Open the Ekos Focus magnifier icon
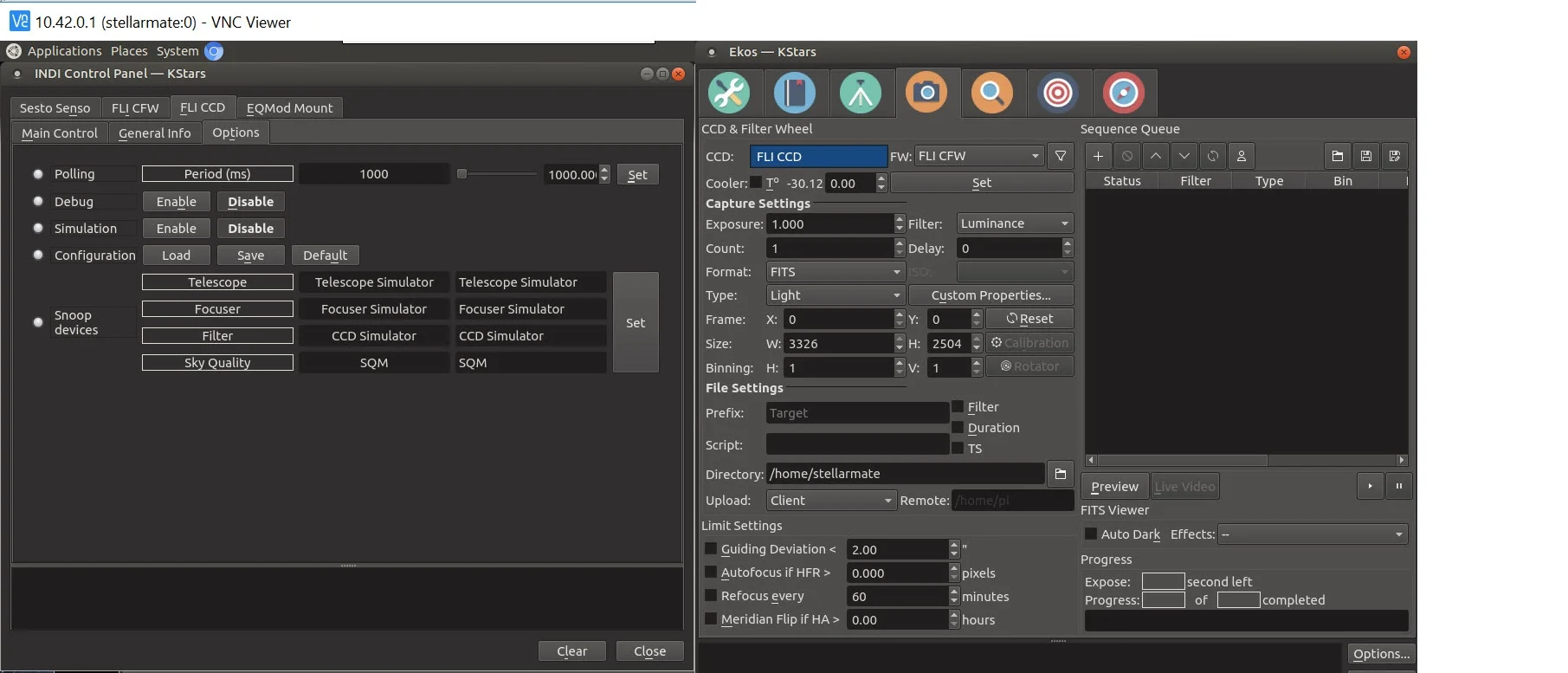This screenshot has width=1568, height=673. tap(992, 93)
